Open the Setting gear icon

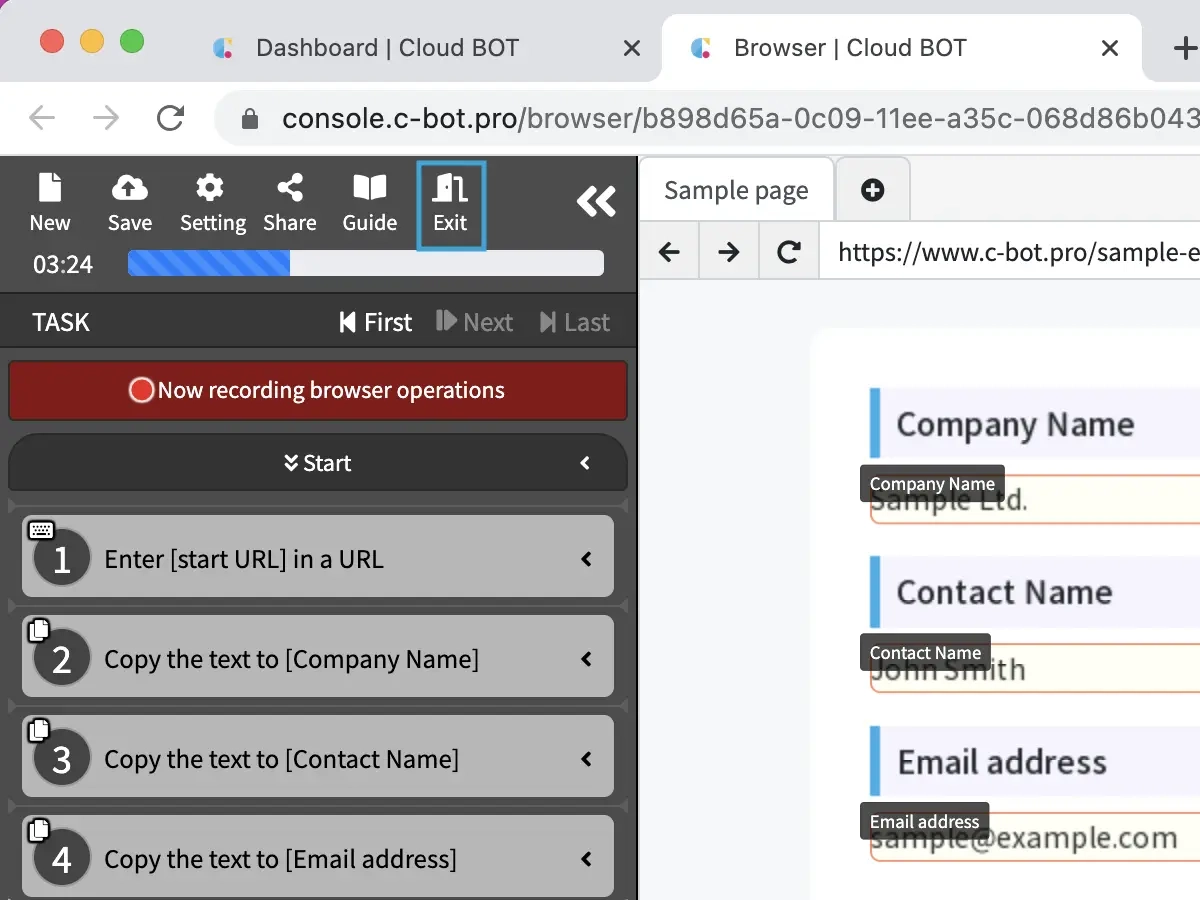click(x=212, y=203)
